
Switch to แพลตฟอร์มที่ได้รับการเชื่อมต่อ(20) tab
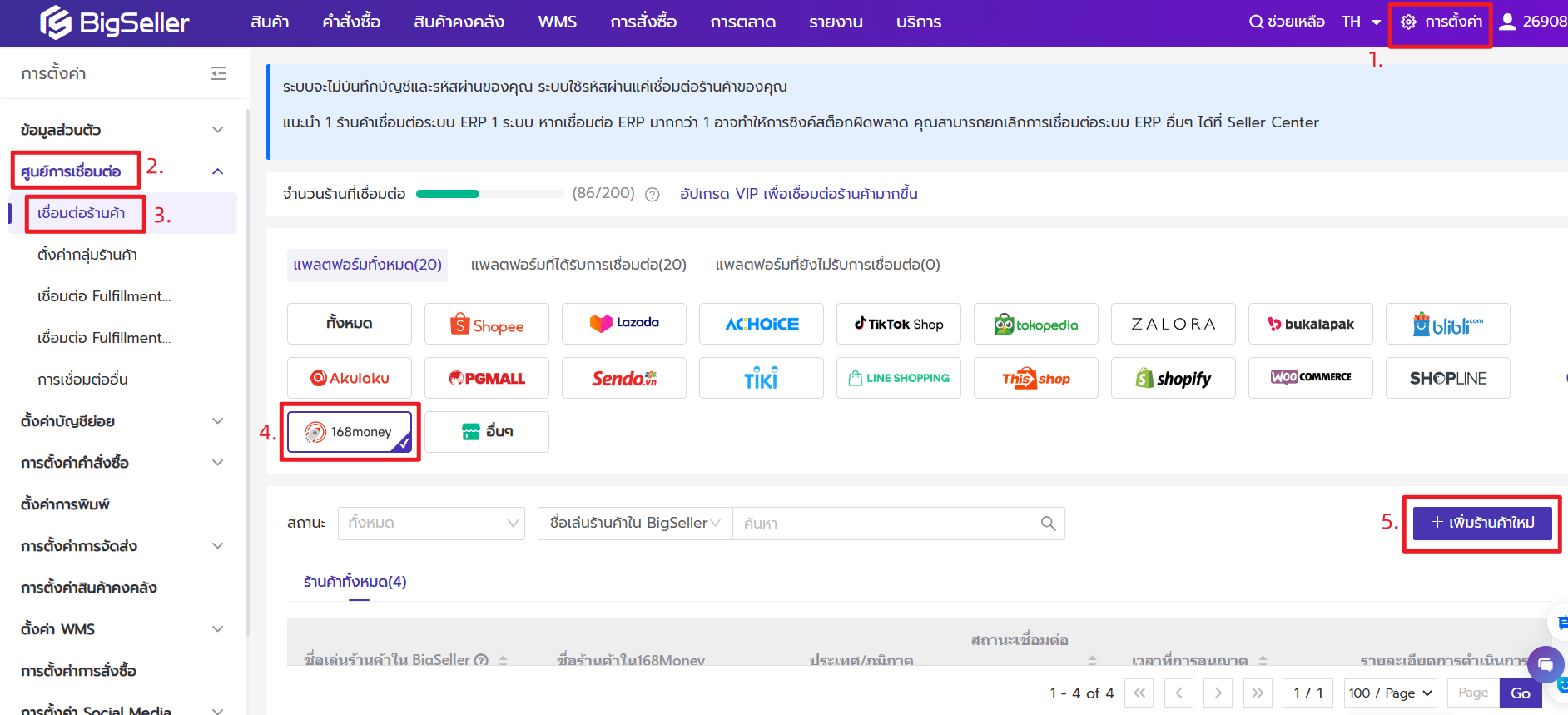pos(578,265)
